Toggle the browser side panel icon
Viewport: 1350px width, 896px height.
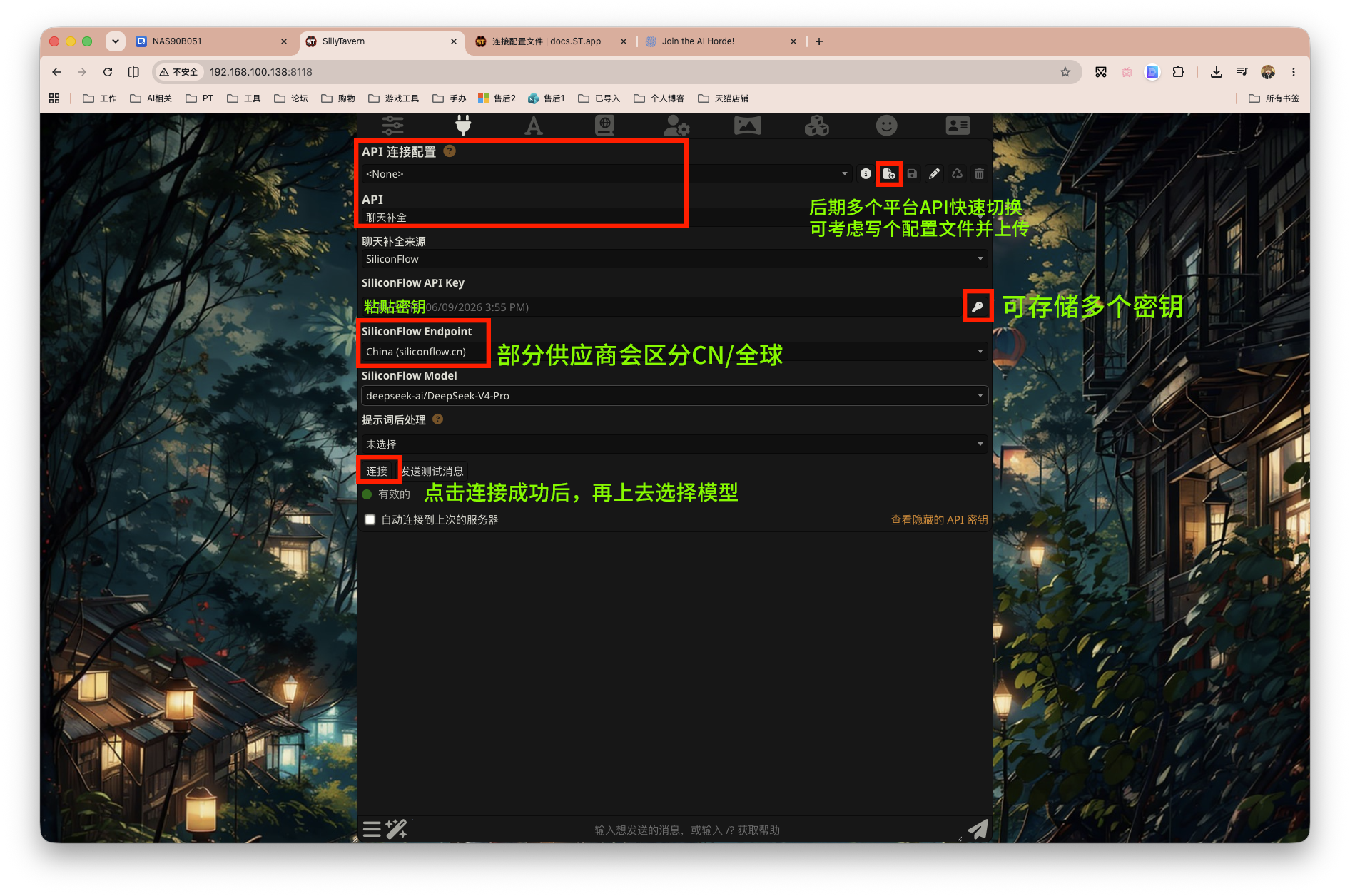(x=133, y=72)
